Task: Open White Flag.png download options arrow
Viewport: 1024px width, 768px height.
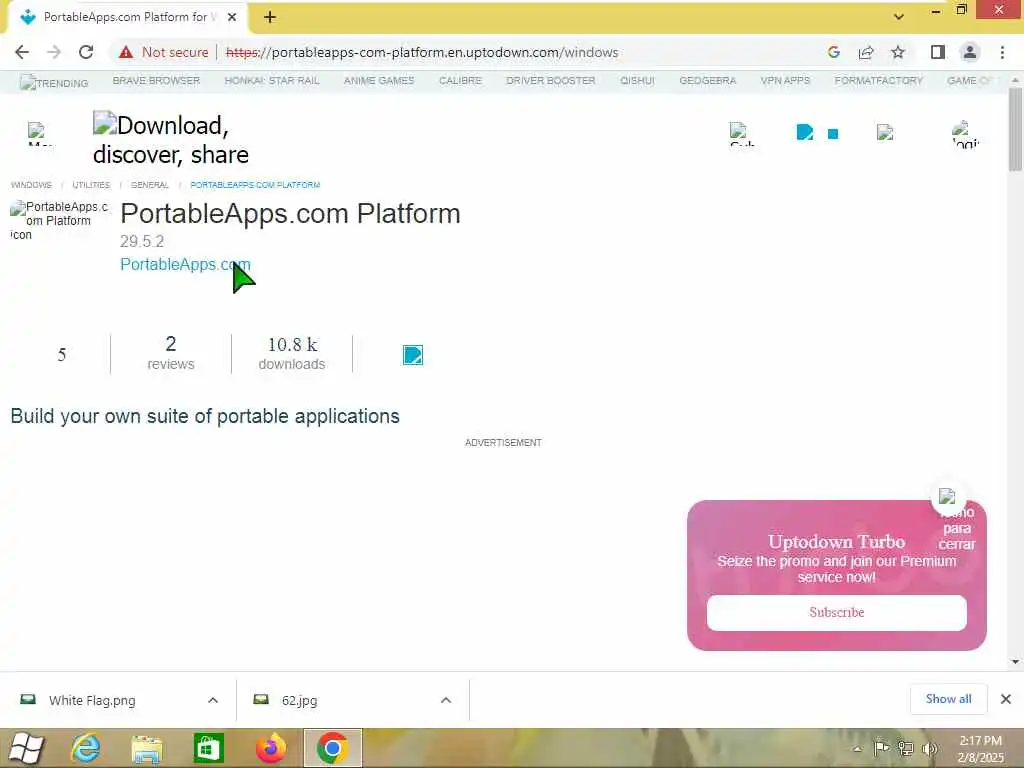Action: click(x=213, y=700)
